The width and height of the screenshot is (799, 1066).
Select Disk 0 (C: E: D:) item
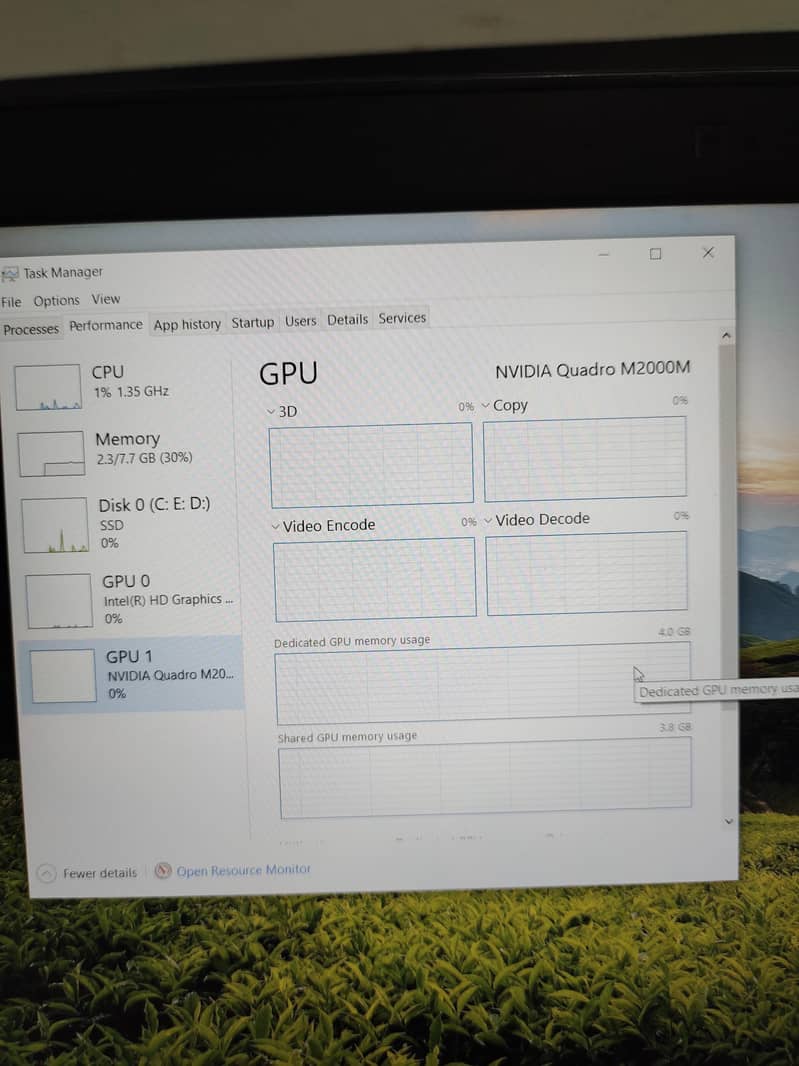point(128,523)
